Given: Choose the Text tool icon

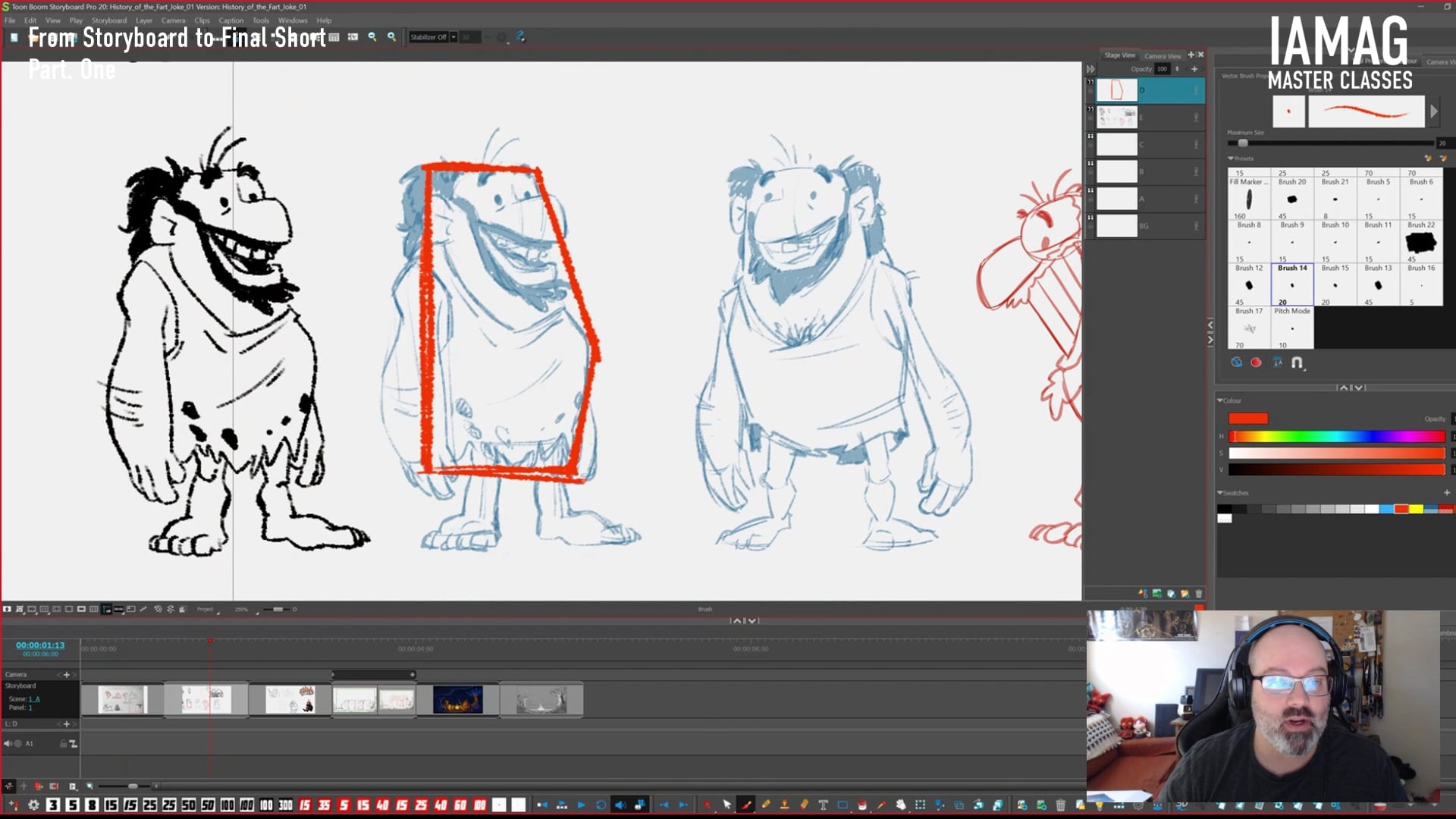Looking at the screenshot, I should click(x=823, y=805).
